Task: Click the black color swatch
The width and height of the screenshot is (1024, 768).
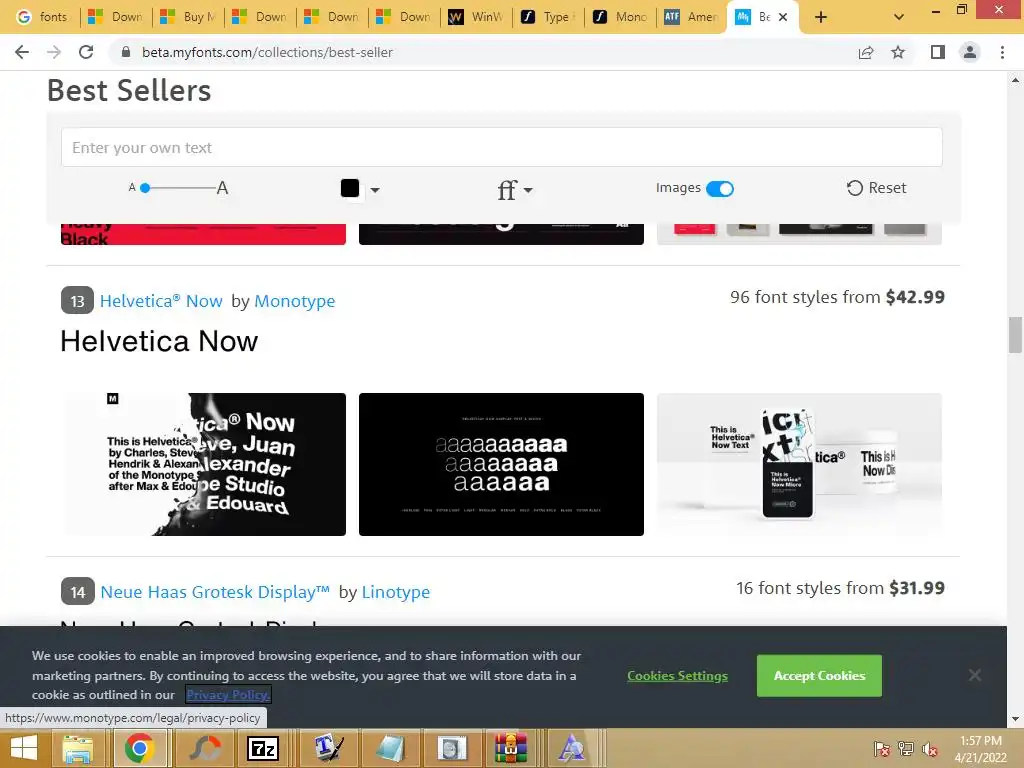Action: pos(350,188)
